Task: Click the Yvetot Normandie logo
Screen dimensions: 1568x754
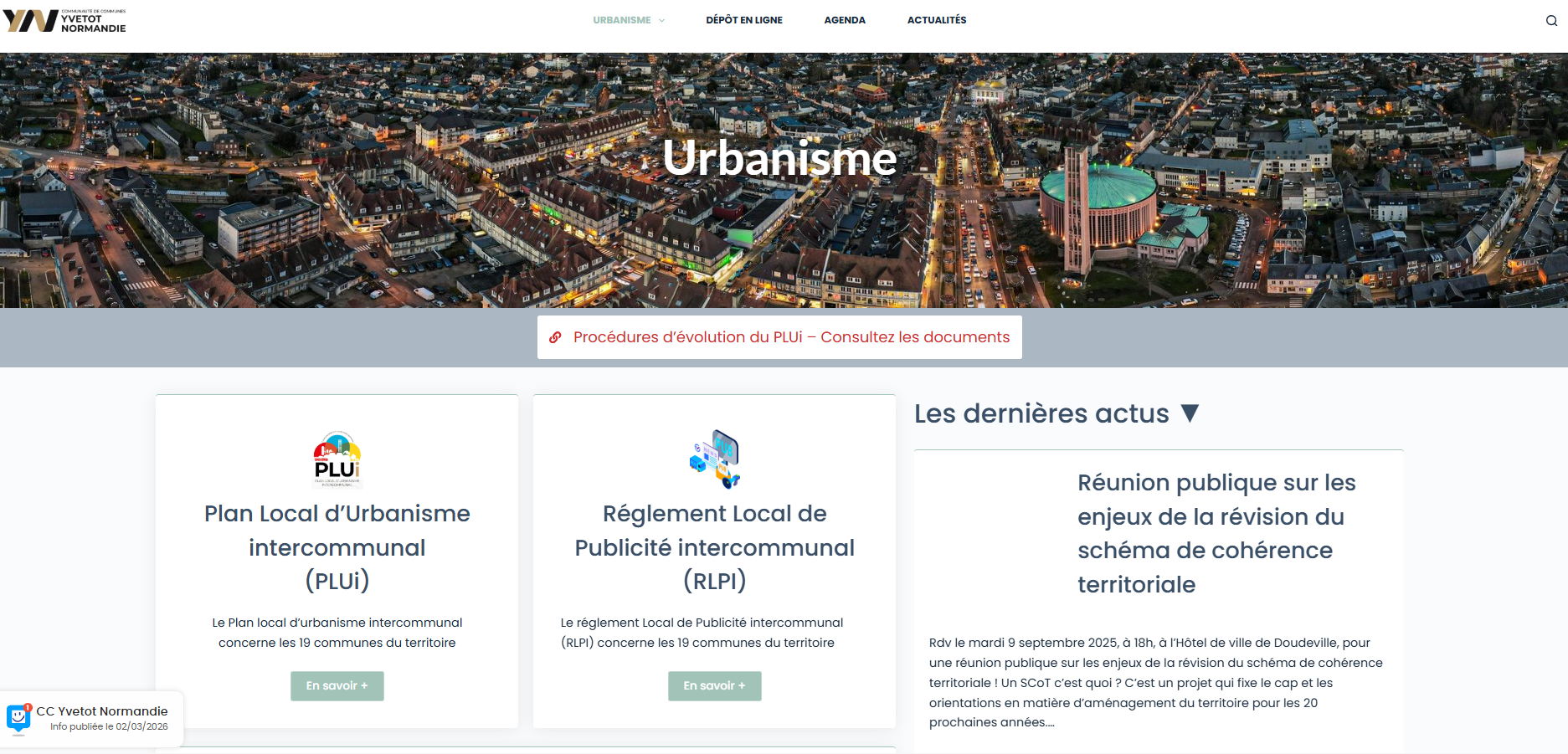Action: tap(64, 21)
